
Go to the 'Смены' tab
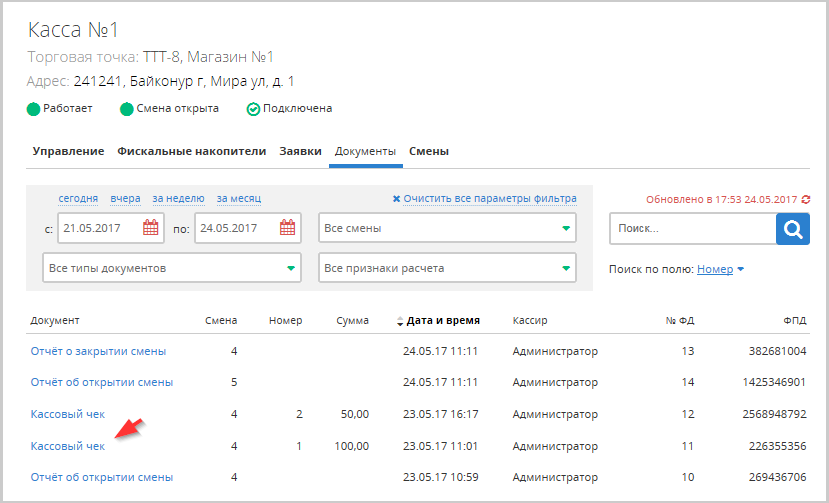429,151
